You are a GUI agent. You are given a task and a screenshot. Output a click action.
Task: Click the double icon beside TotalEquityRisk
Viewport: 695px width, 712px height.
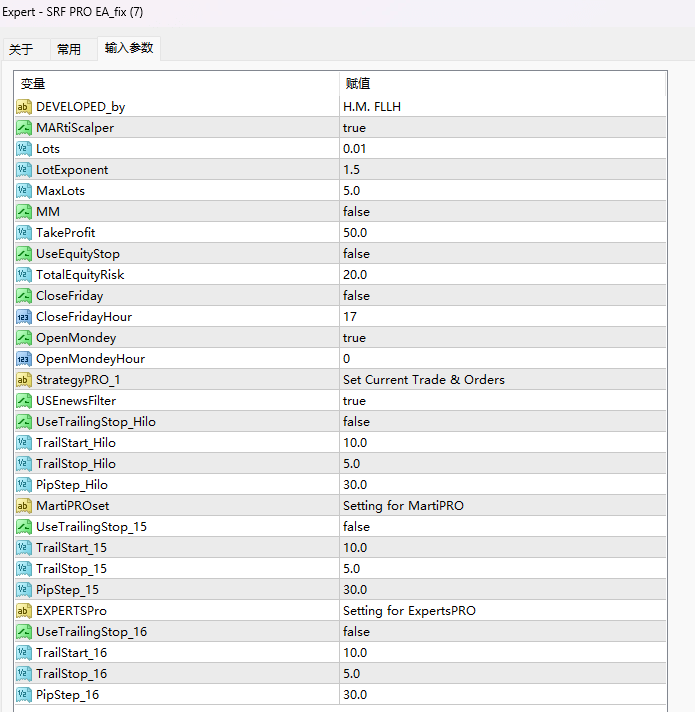(24, 275)
